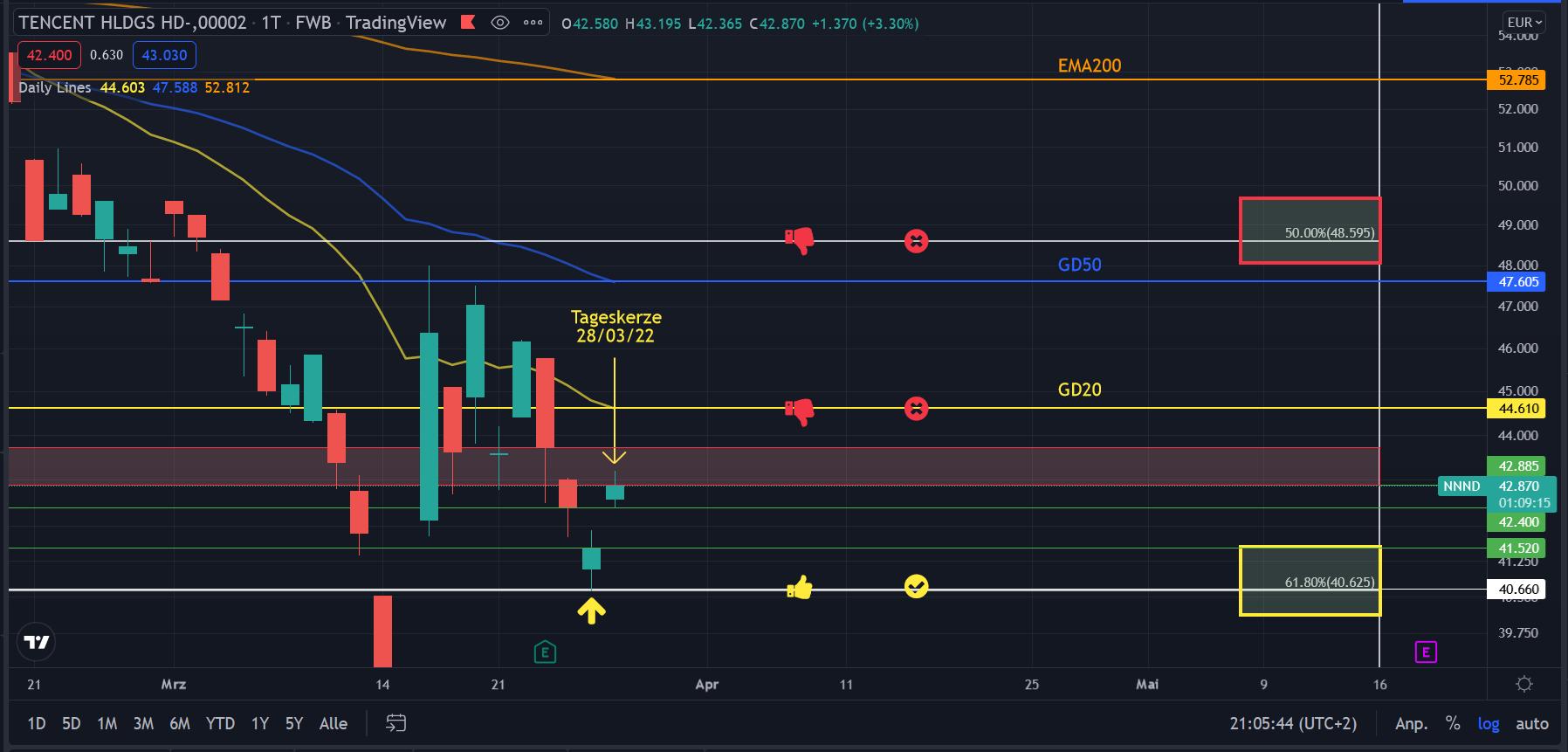Screen dimensions: 1568x752
Task: Select the 61.80%(40.625) Fibonacci label
Action: pos(1330,583)
